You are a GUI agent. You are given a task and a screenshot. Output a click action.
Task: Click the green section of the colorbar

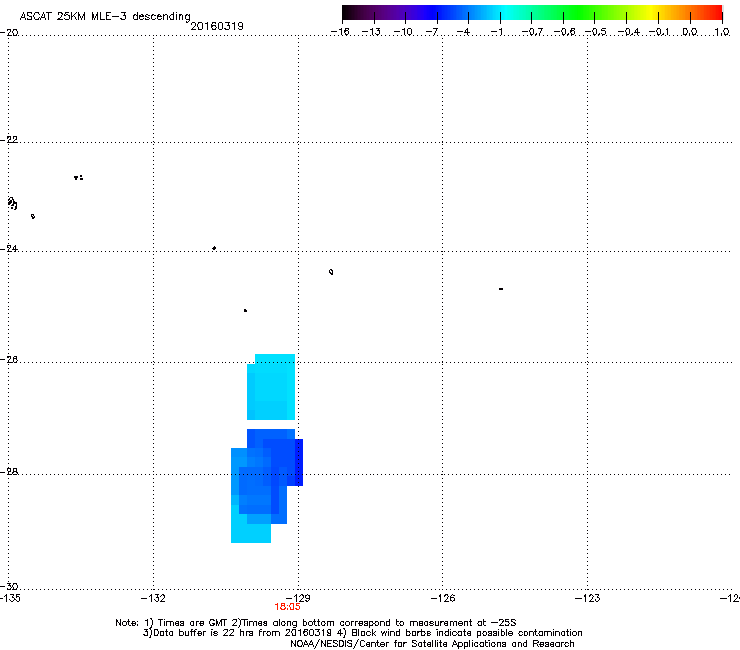click(580, 13)
